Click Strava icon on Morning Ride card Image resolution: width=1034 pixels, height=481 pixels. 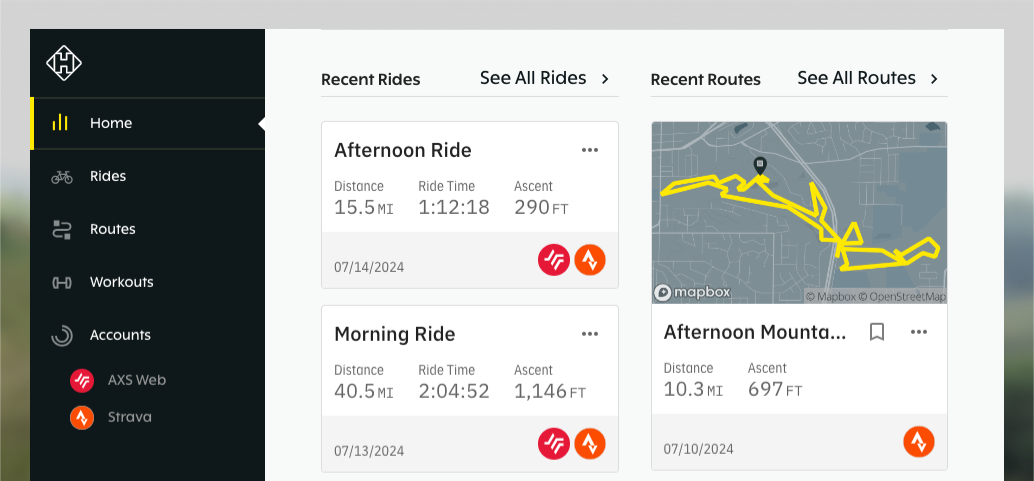(x=590, y=443)
